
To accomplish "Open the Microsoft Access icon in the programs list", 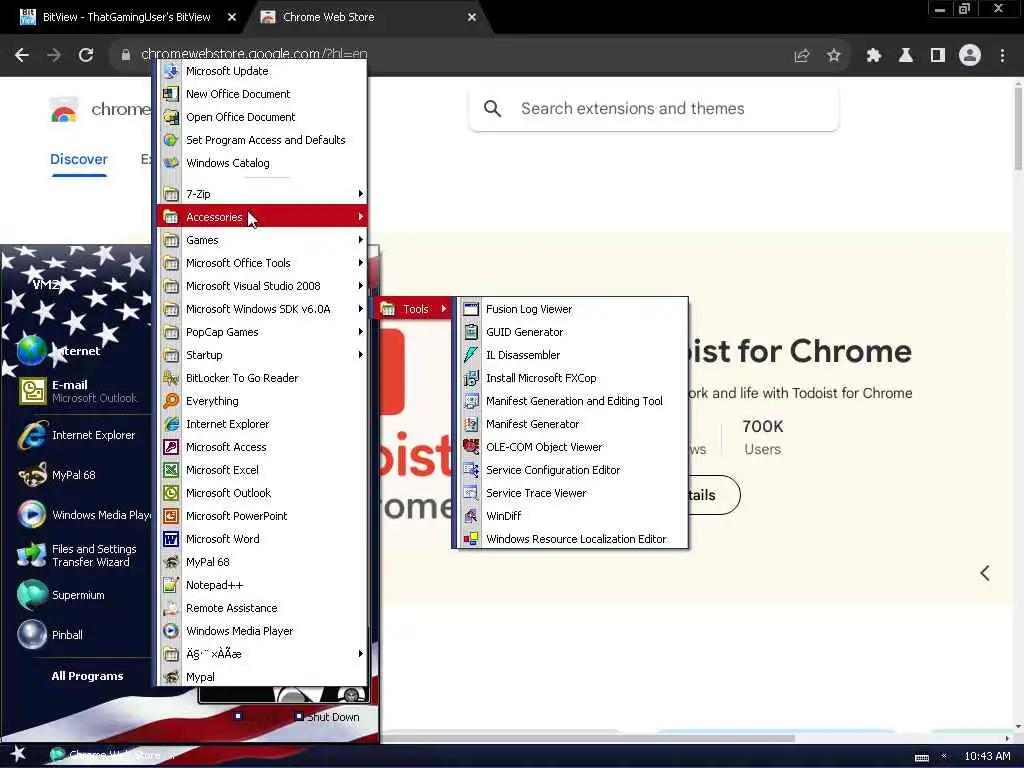I will point(171,447).
